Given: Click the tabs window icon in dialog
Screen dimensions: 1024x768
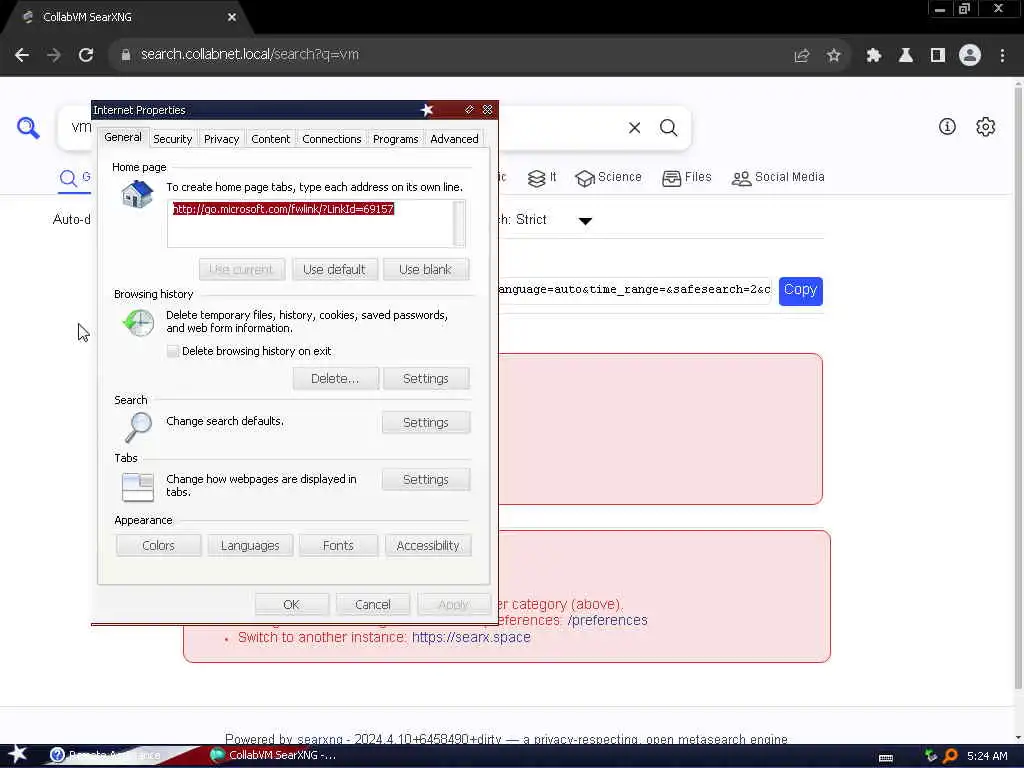Looking at the screenshot, I should (138, 487).
